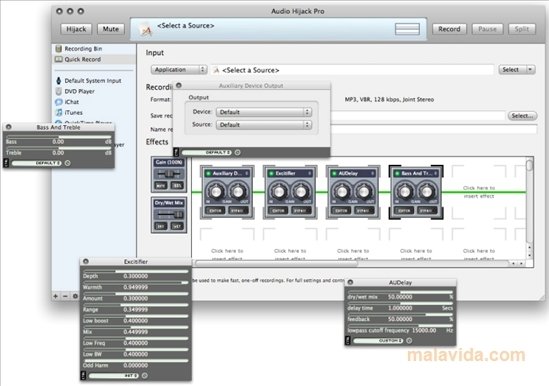Open the Application source type dropdown
This screenshot has width=549, height=386.
(x=179, y=70)
